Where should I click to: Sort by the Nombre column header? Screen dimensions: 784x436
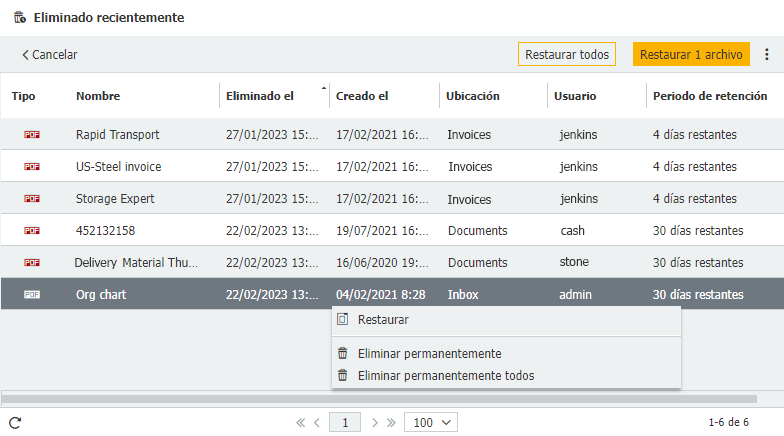point(98,96)
